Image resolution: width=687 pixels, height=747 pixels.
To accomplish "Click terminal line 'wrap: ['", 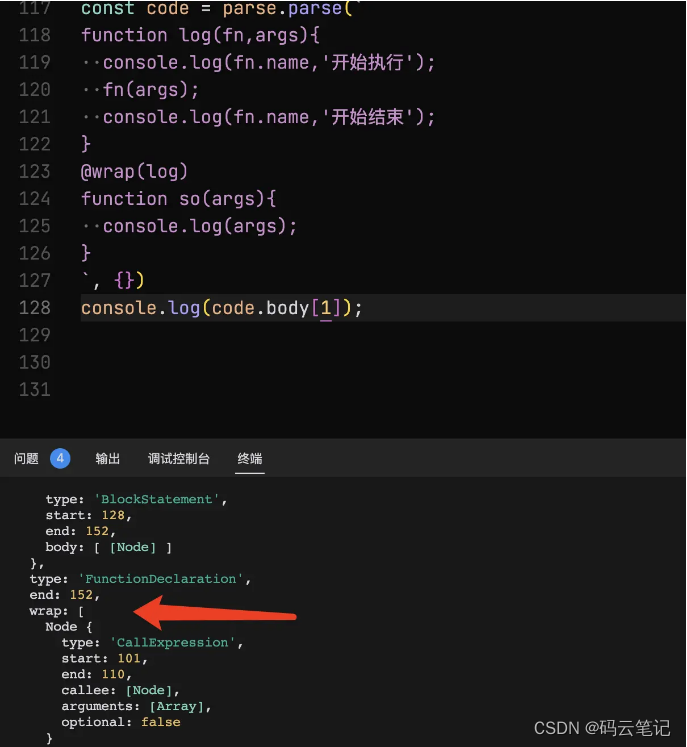I will 57,611.
